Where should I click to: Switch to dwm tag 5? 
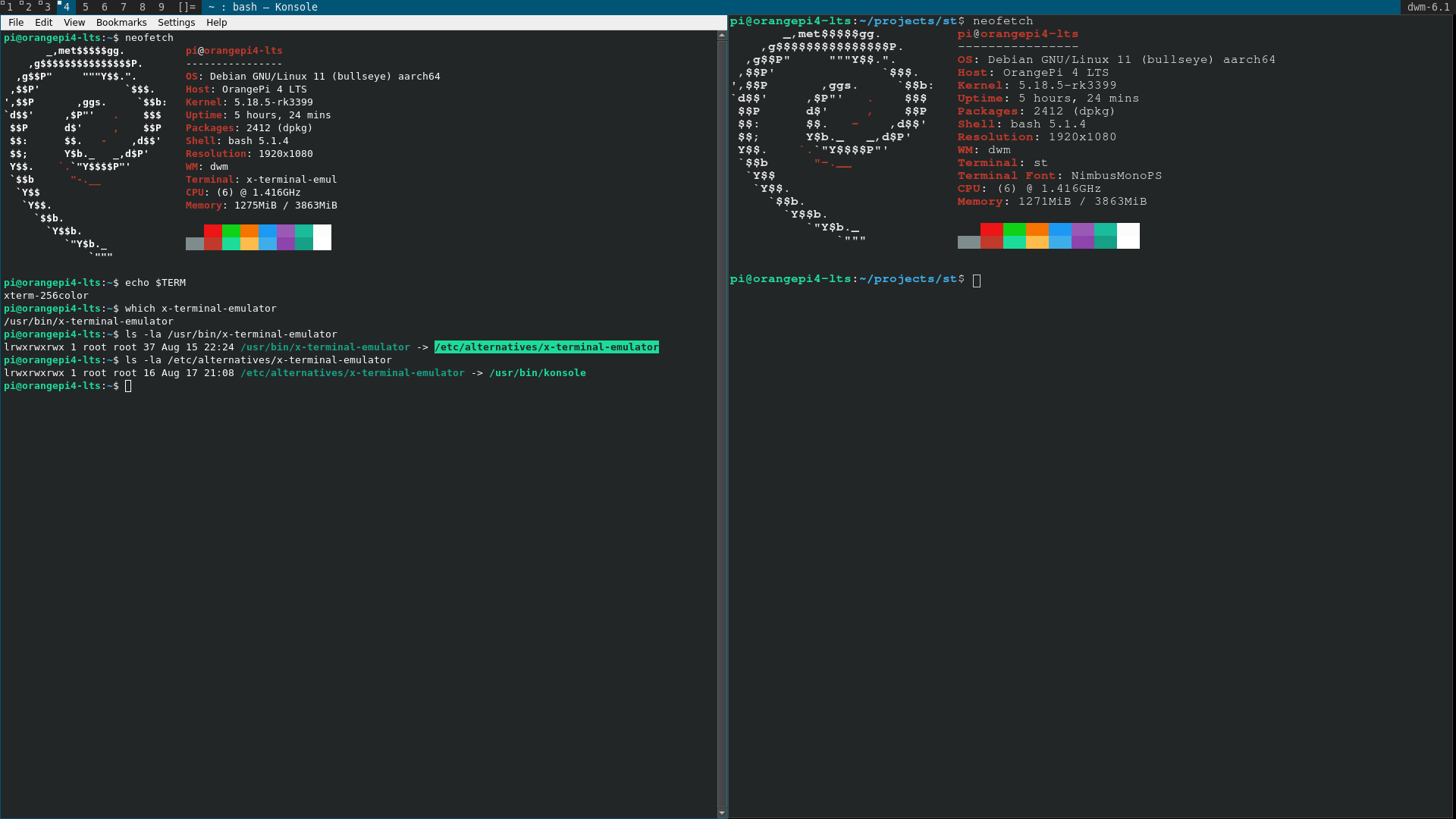[x=85, y=7]
